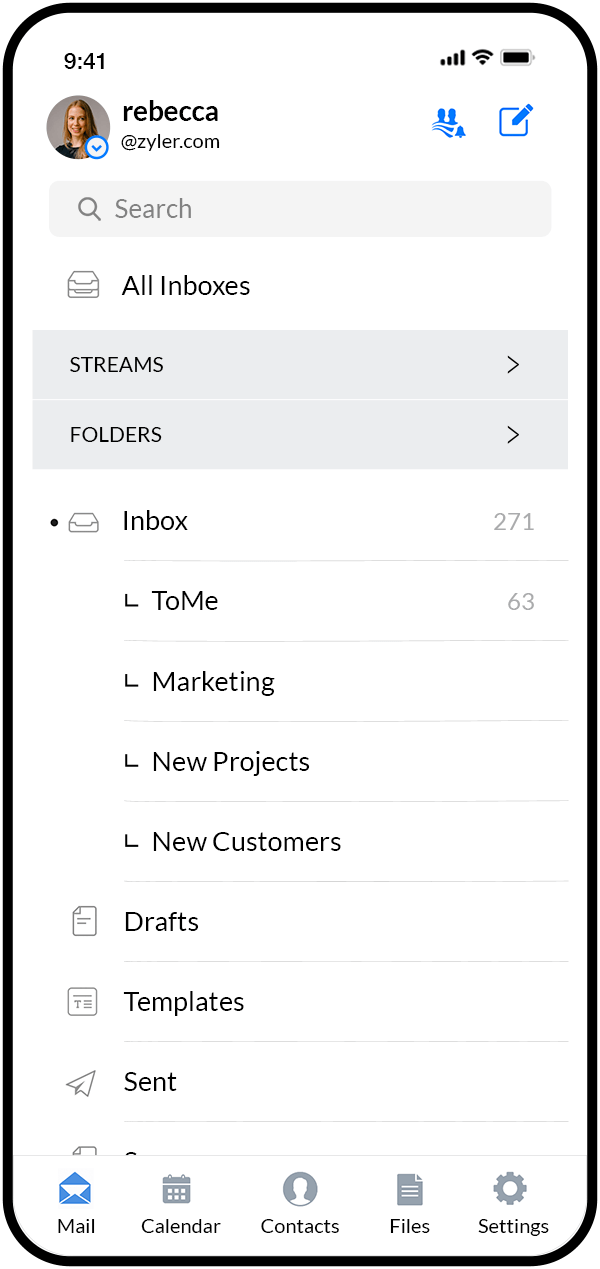Open the compose new email icon
This screenshot has height=1269, width=600.
515,120
